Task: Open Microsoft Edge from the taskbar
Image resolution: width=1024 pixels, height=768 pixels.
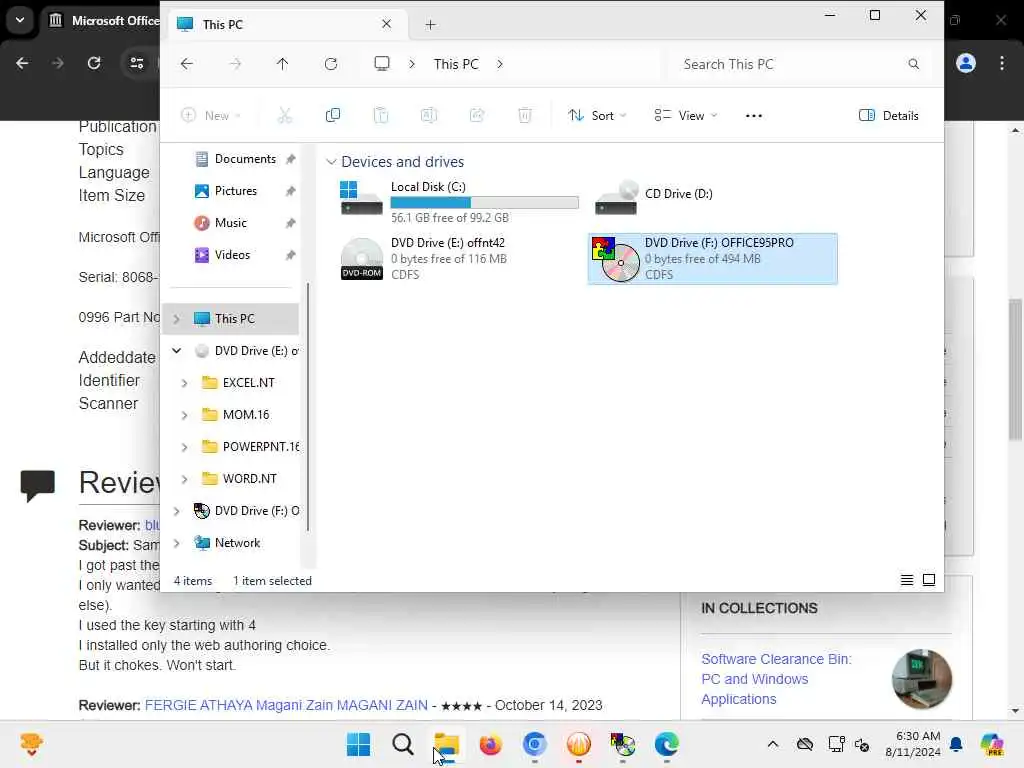Action: tap(667, 744)
